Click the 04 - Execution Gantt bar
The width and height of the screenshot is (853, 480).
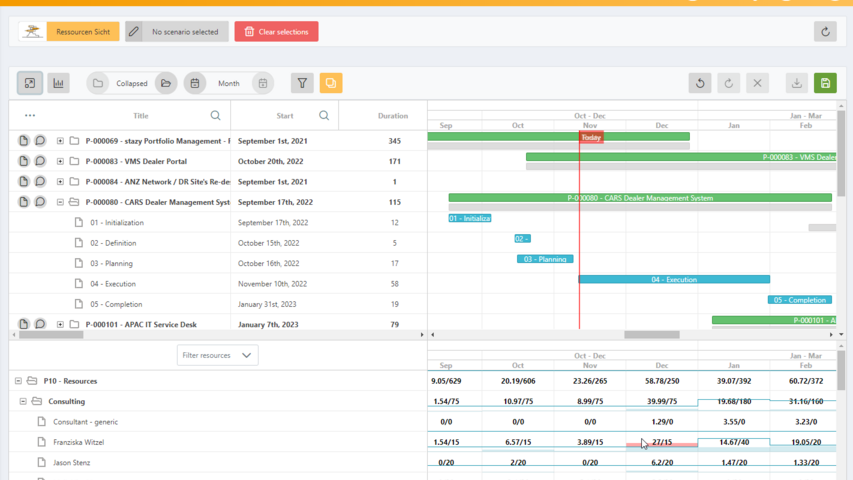pyautogui.click(x=673, y=280)
